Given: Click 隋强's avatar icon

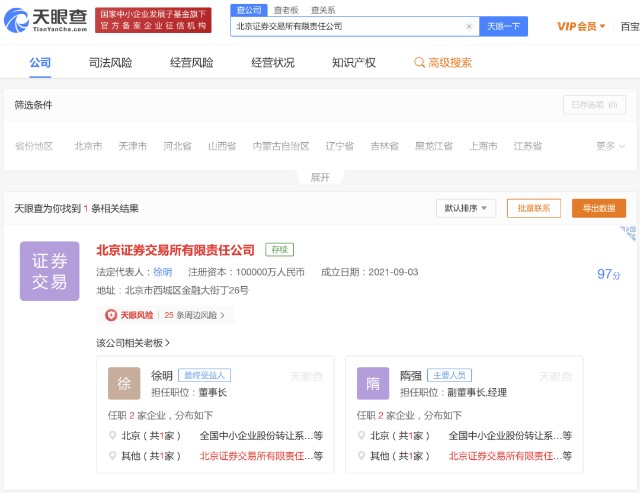Looking at the screenshot, I should [x=372, y=383].
